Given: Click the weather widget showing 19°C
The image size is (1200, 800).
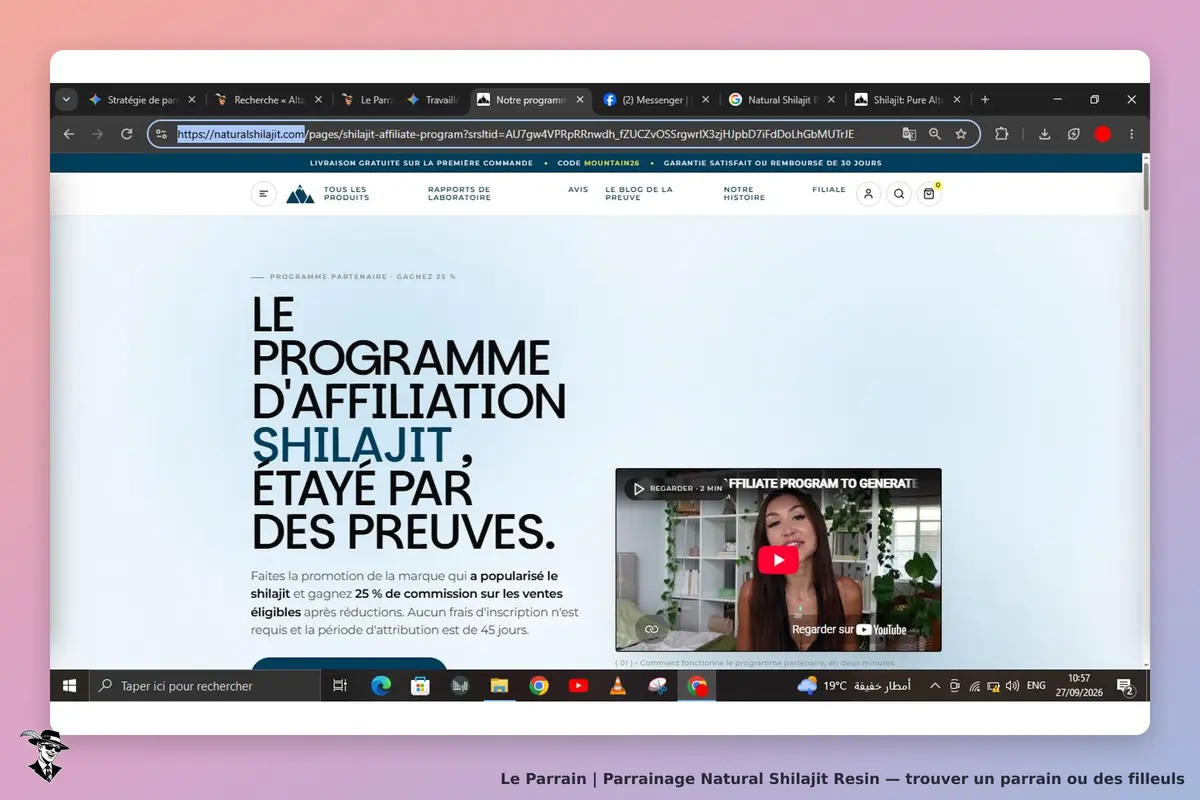Looking at the screenshot, I should (855, 686).
